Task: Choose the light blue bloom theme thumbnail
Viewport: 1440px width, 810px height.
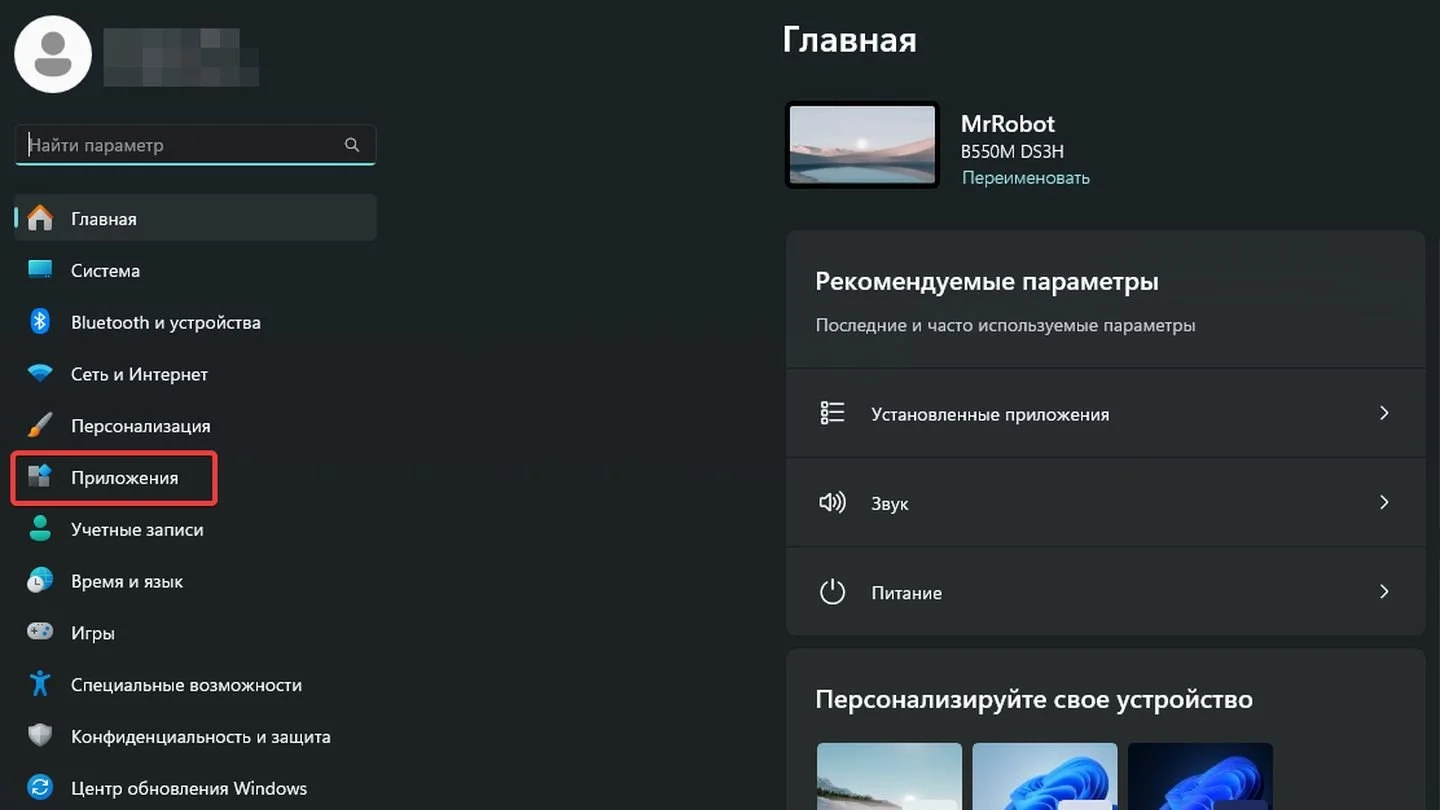Action: pyautogui.click(x=1045, y=776)
